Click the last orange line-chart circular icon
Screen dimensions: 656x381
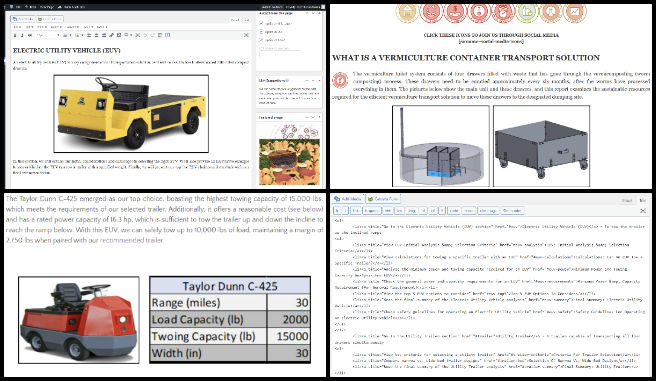tap(574, 12)
